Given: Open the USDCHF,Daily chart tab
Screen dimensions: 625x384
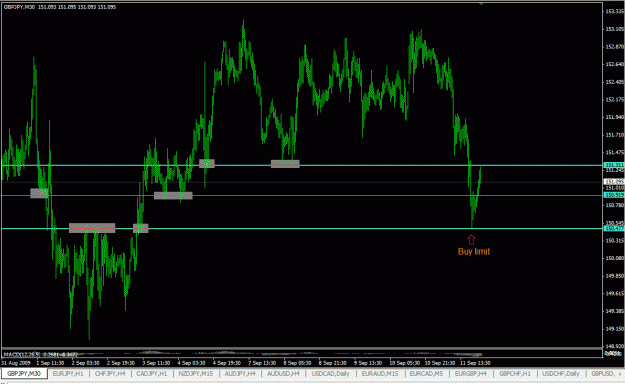Looking at the screenshot, I should (x=561, y=374).
